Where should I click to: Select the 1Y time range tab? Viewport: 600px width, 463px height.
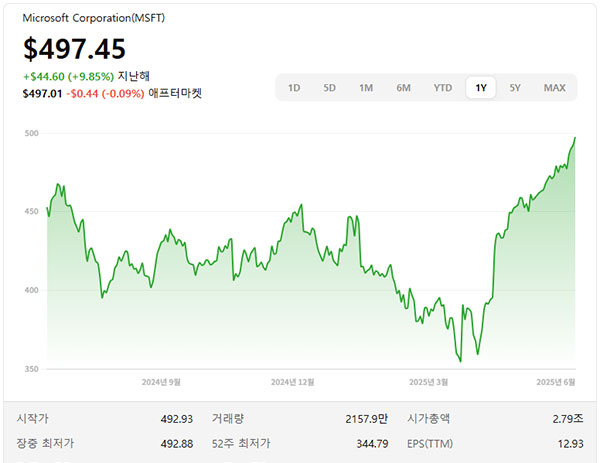[x=481, y=88]
